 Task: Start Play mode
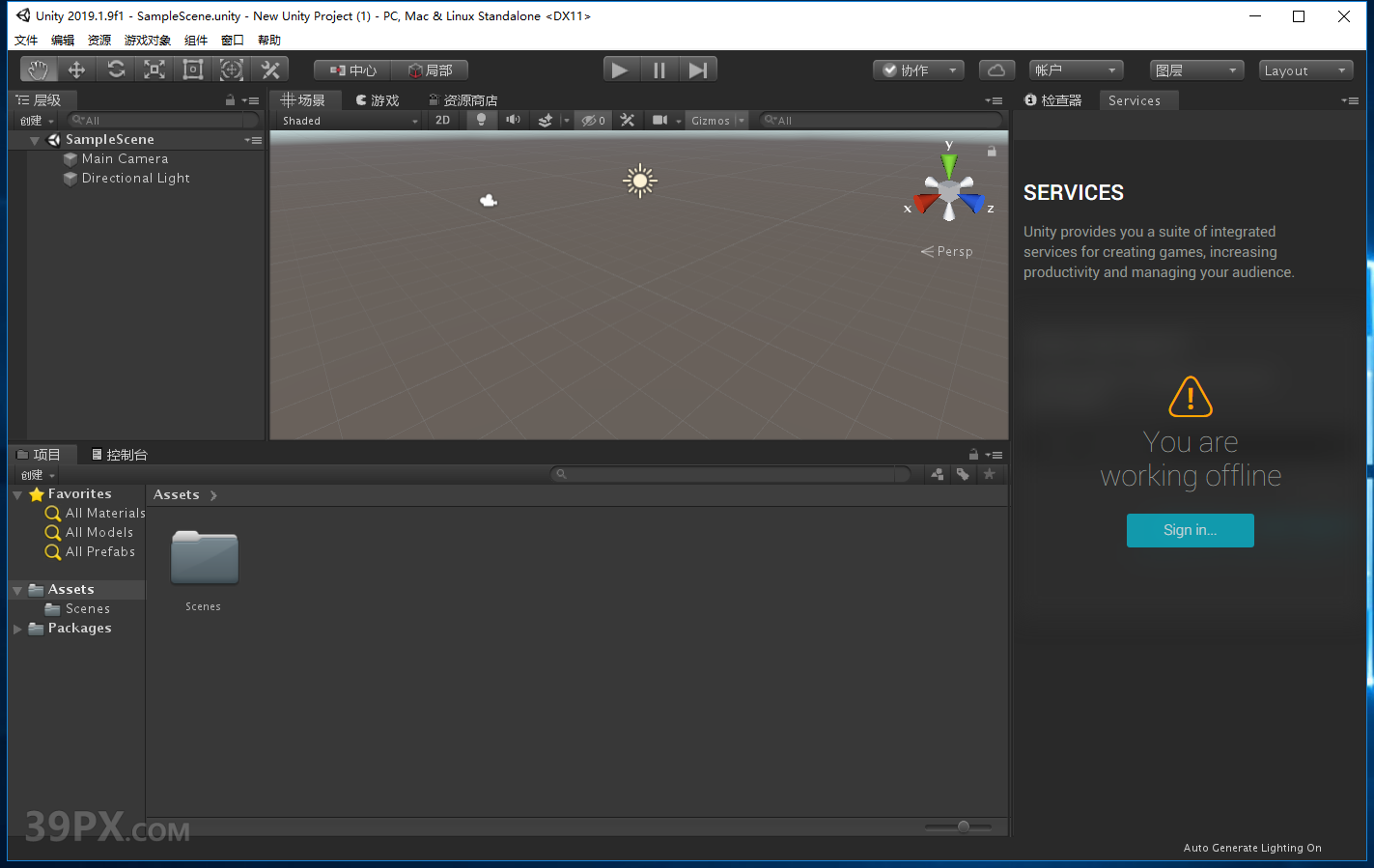(620, 70)
